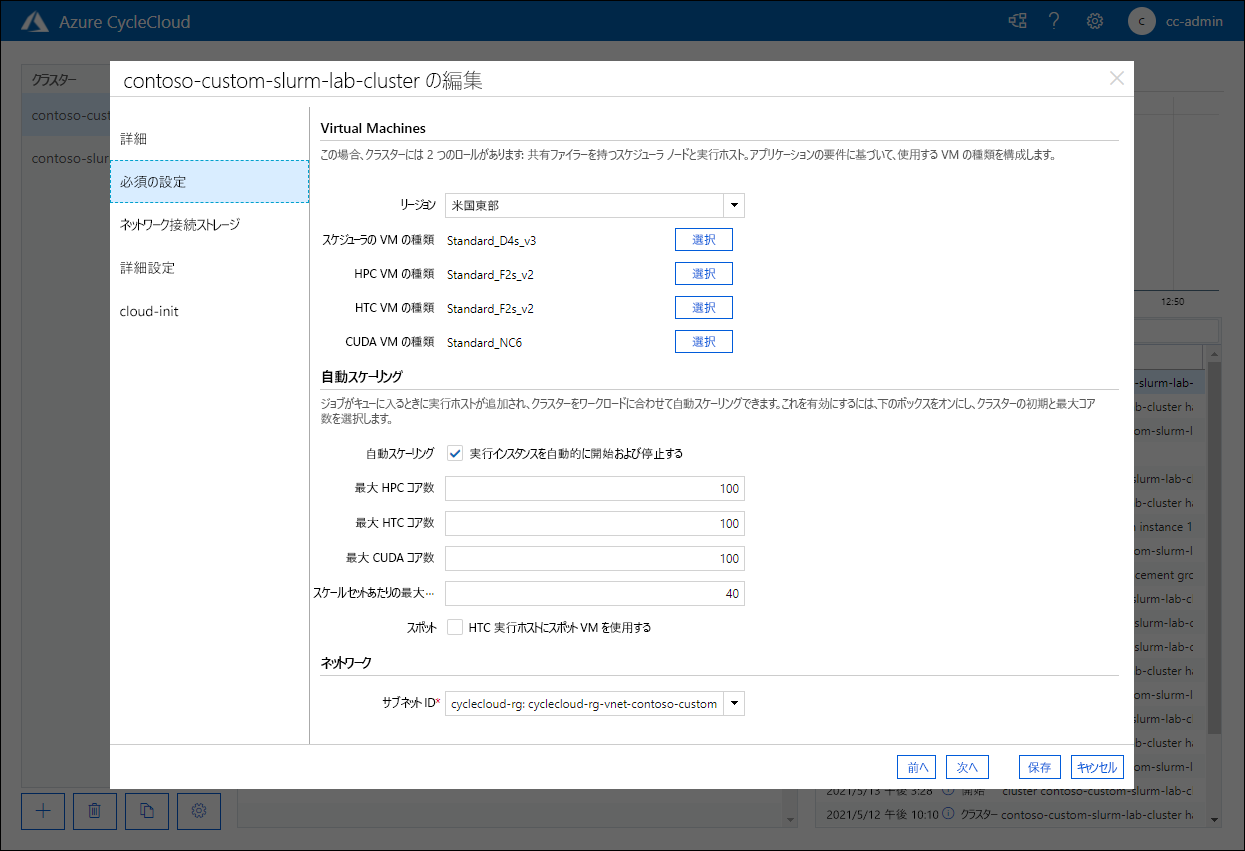This screenshot has height=851, width=1245.
Task: Uncheck automatic start and stop of execute instances
Action: click(x=455, y=453)
